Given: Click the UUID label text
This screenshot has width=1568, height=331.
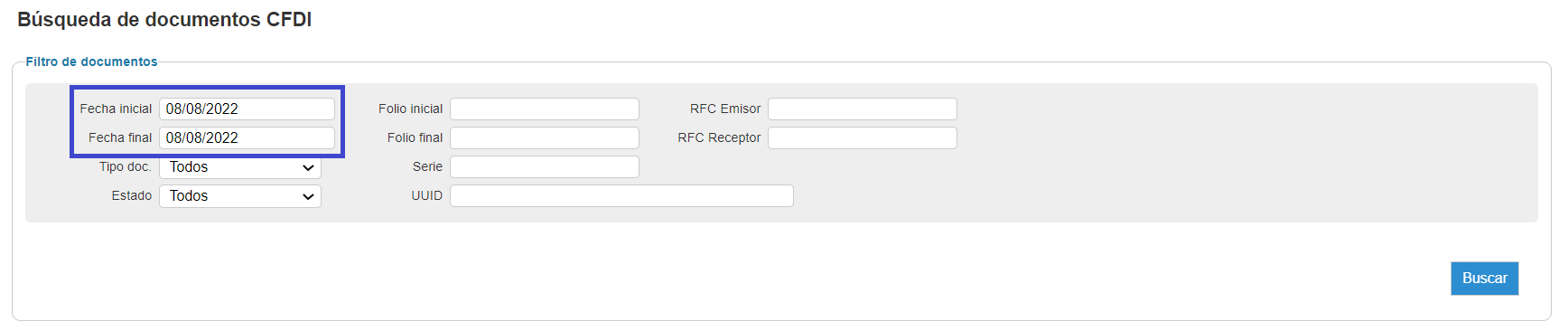Looking at the screenshot, I should [427, 195].
